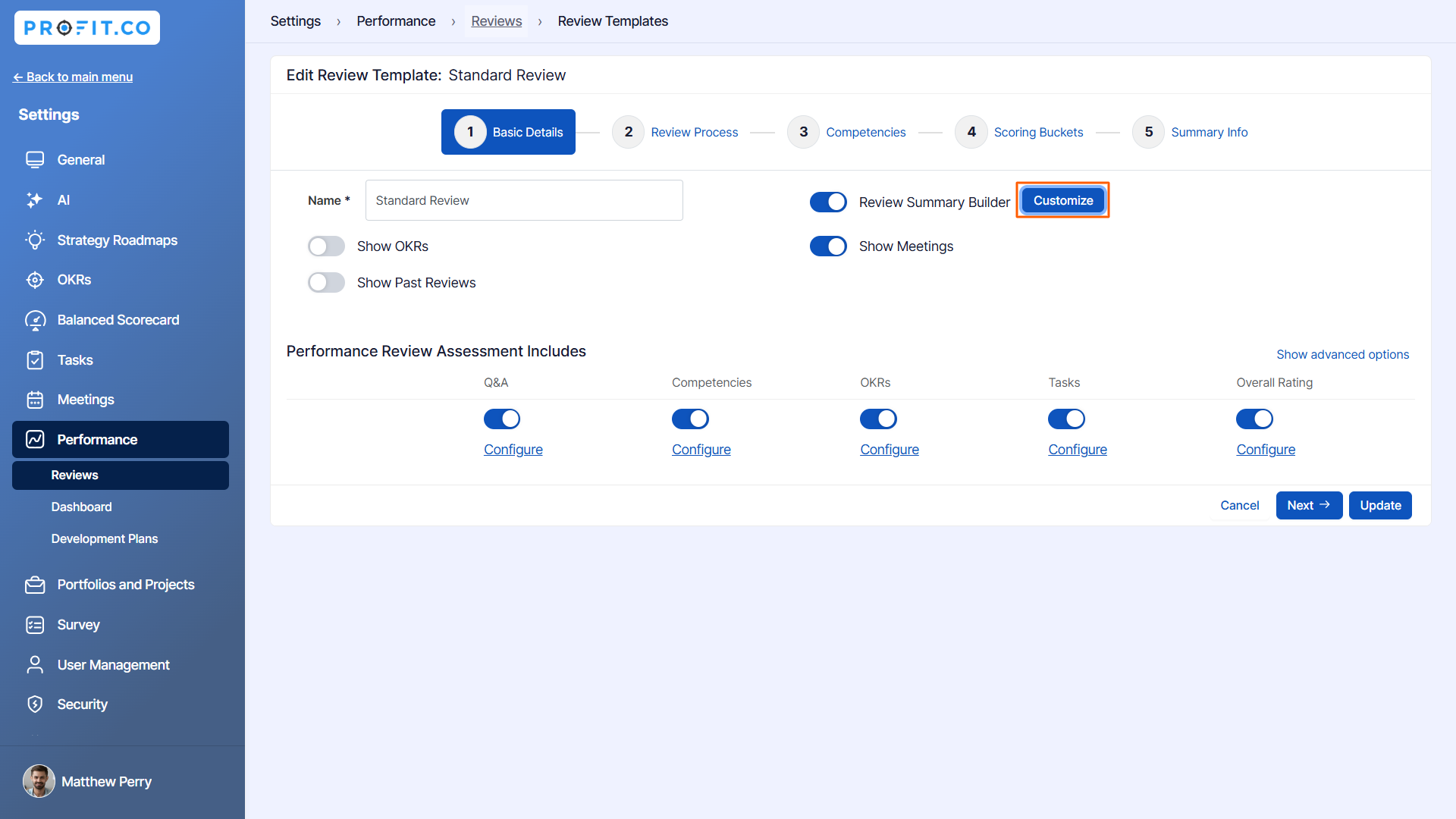
Task: Click Configure link under Competencies
Action: tap(701, 450)
